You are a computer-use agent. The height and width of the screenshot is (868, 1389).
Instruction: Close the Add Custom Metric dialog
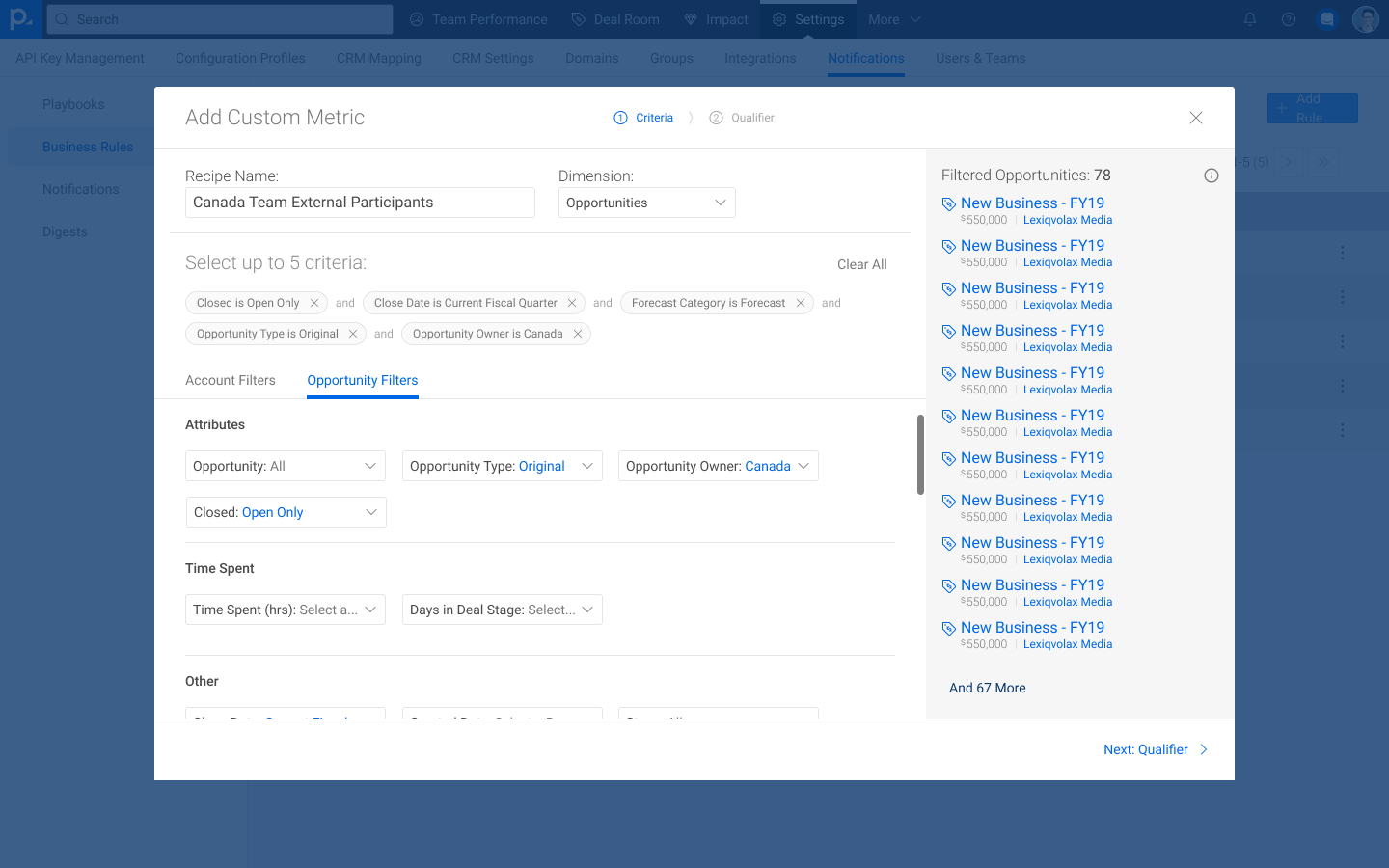(1196, 118)
